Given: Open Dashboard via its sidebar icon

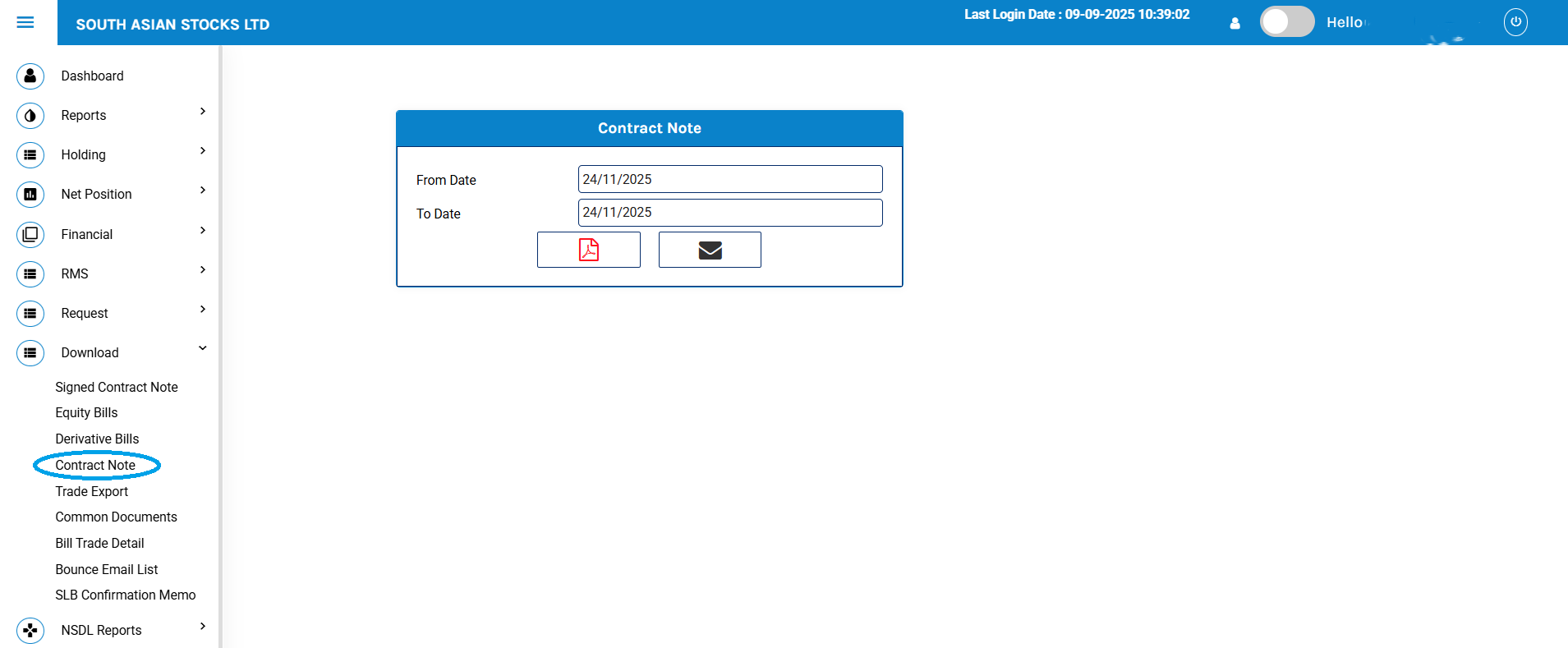Looking at the screenshot, I should [30, 76].
